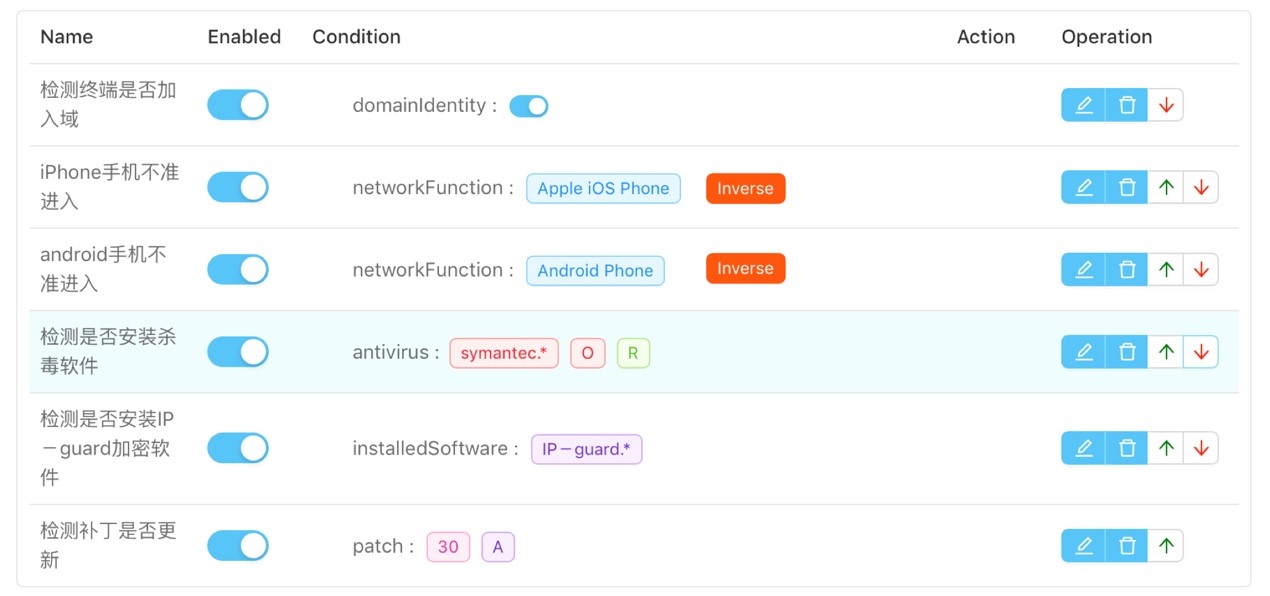This screenshot has width=1270, height=596.
Task: Click the rule name 检测终端是否加入域
Action: coord(108,104)
